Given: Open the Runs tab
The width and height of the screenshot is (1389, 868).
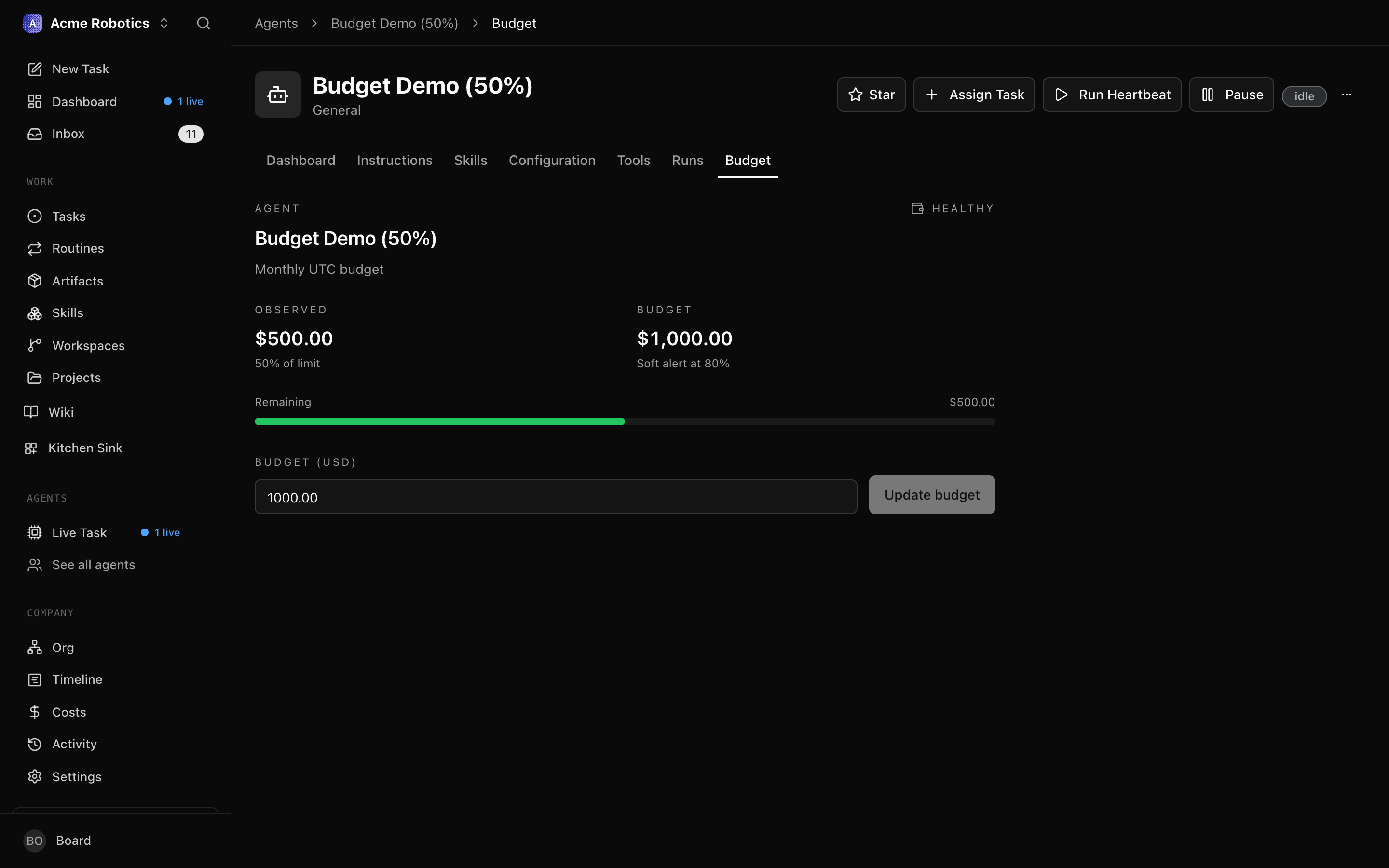Looking at the screenshot, I should [x=688, y=160].
